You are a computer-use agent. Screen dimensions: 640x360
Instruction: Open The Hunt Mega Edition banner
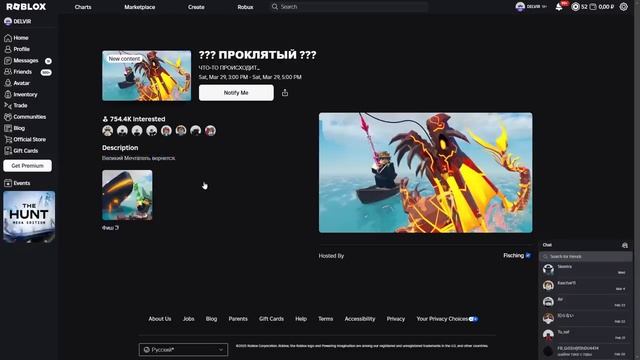pos(29,217)
